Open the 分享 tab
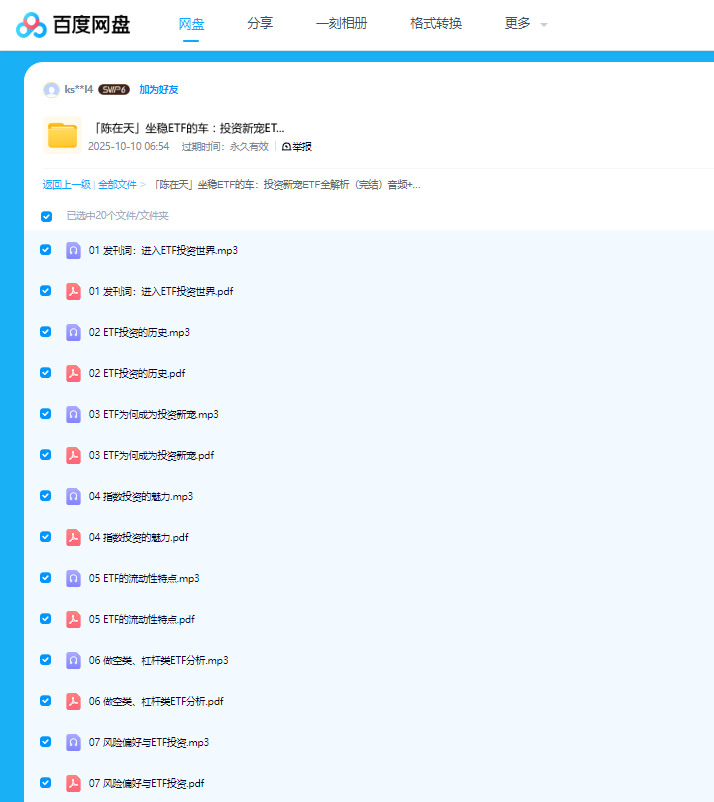 click(x=260, y=24)
